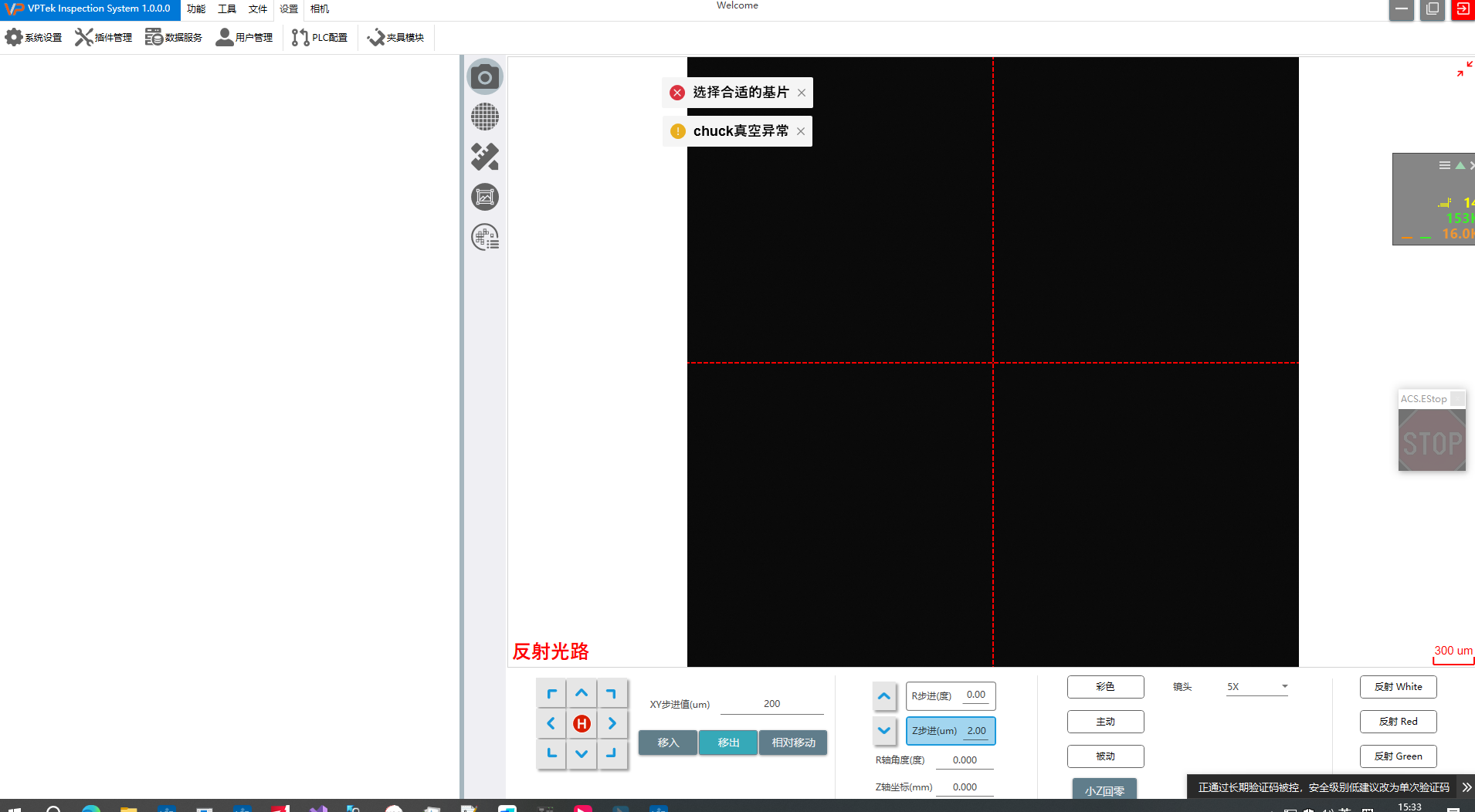Toggle the 彩色 color mode button
Viewport: 1475px width, 812px height.
coord(1105,687)
